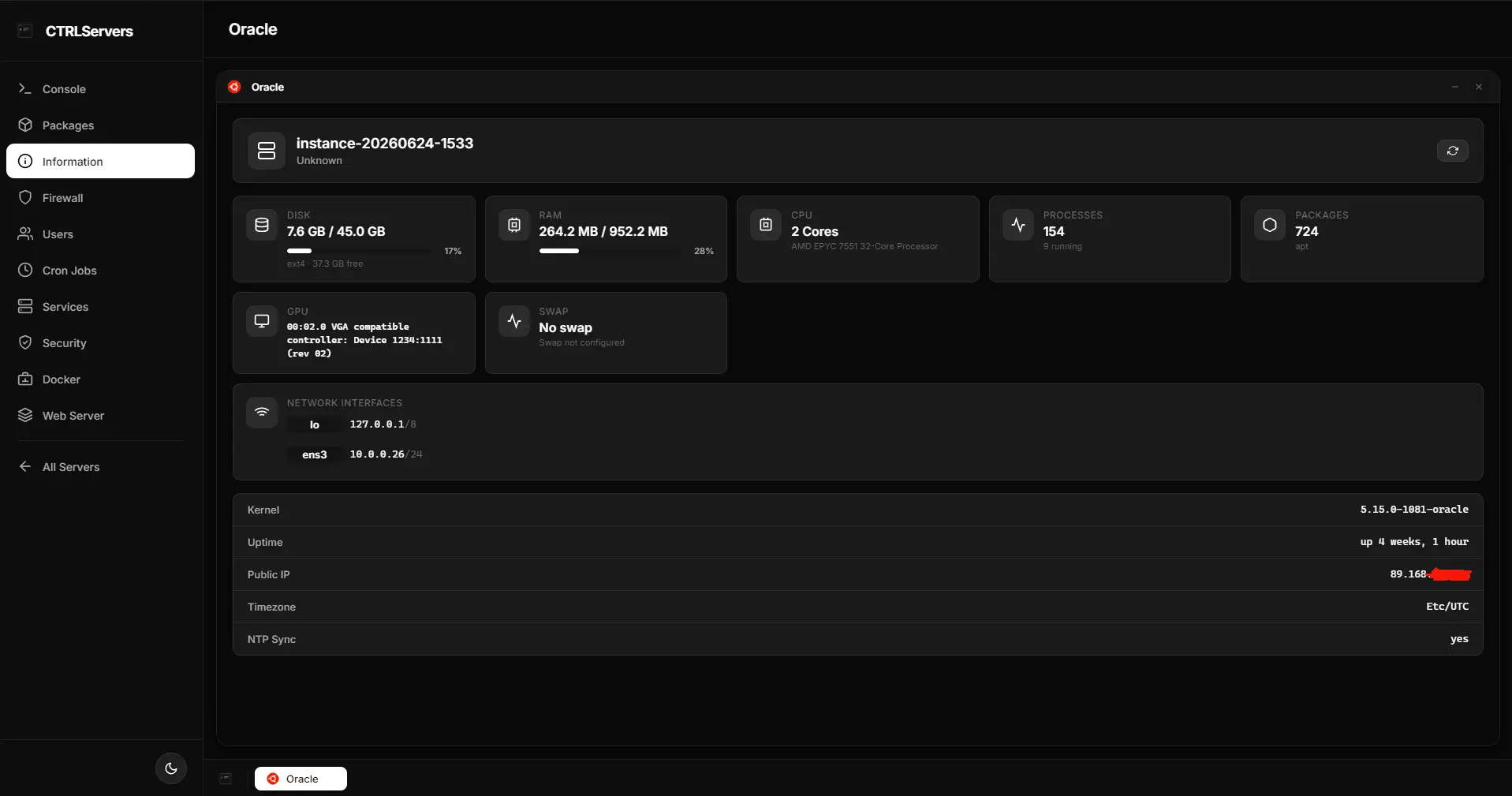Switch to the Oracle tab at bottom
Viewport: 1512px width, 796px height.
(x=301, y=779)
